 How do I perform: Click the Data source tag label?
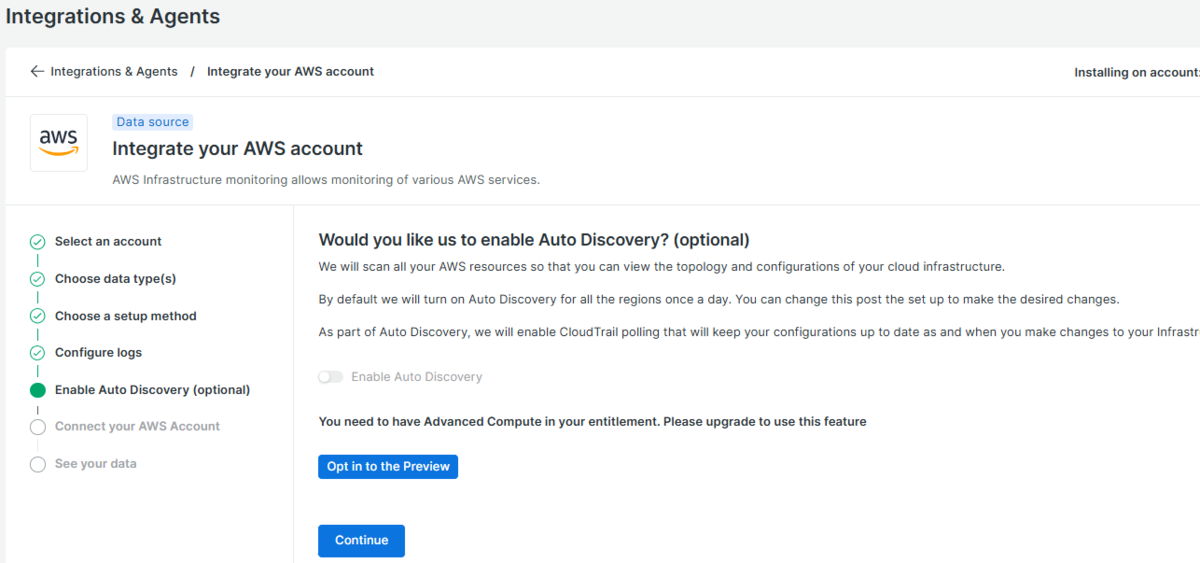pyautogui.click(x=152, y=122)
